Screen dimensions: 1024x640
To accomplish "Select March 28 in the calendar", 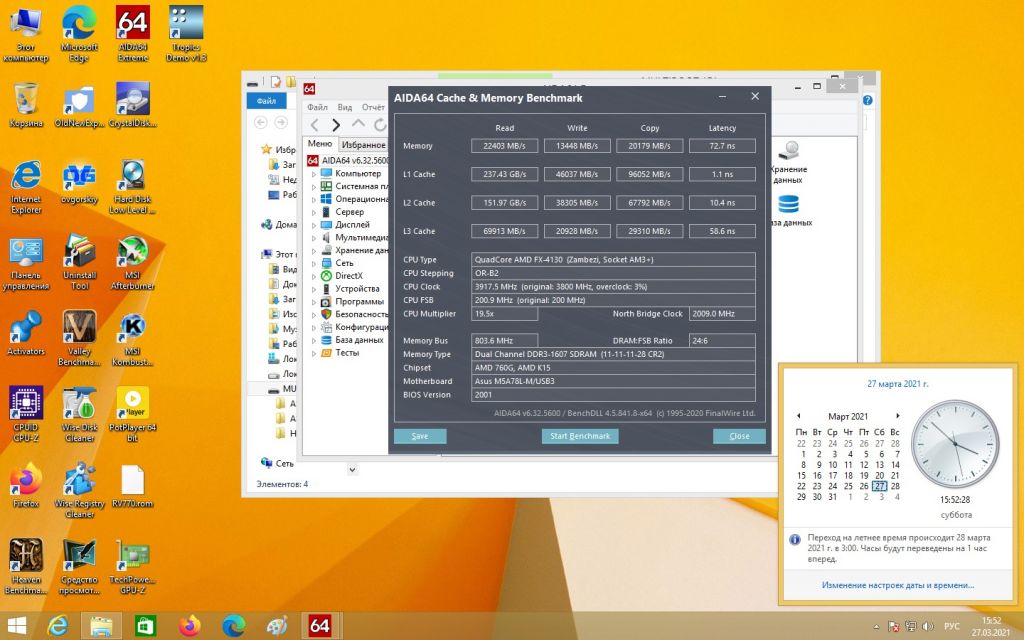I will click(895, 486).
